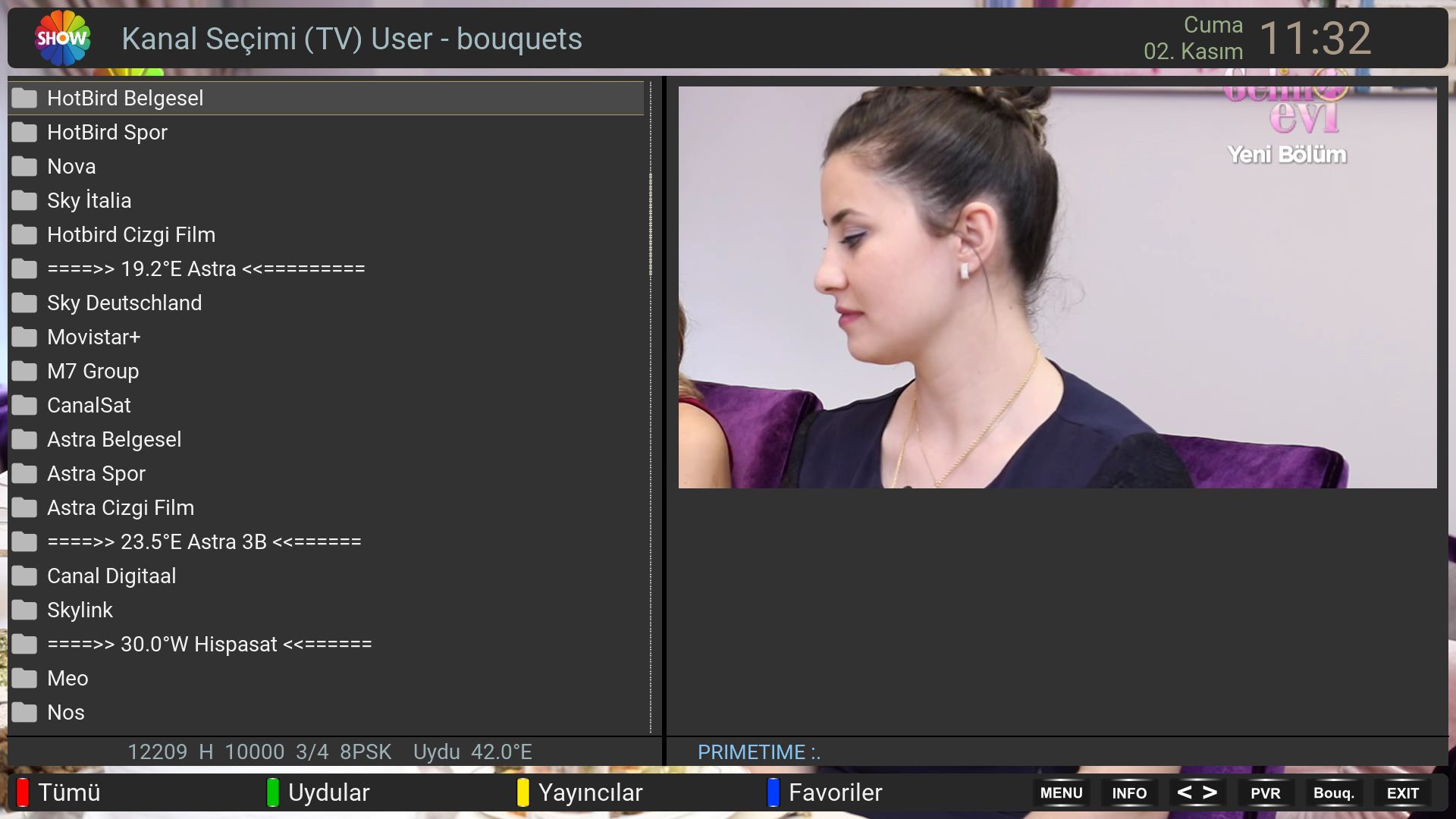
Task: Click folder icon beside Astra Belgesel
Action: click(24, 439)
